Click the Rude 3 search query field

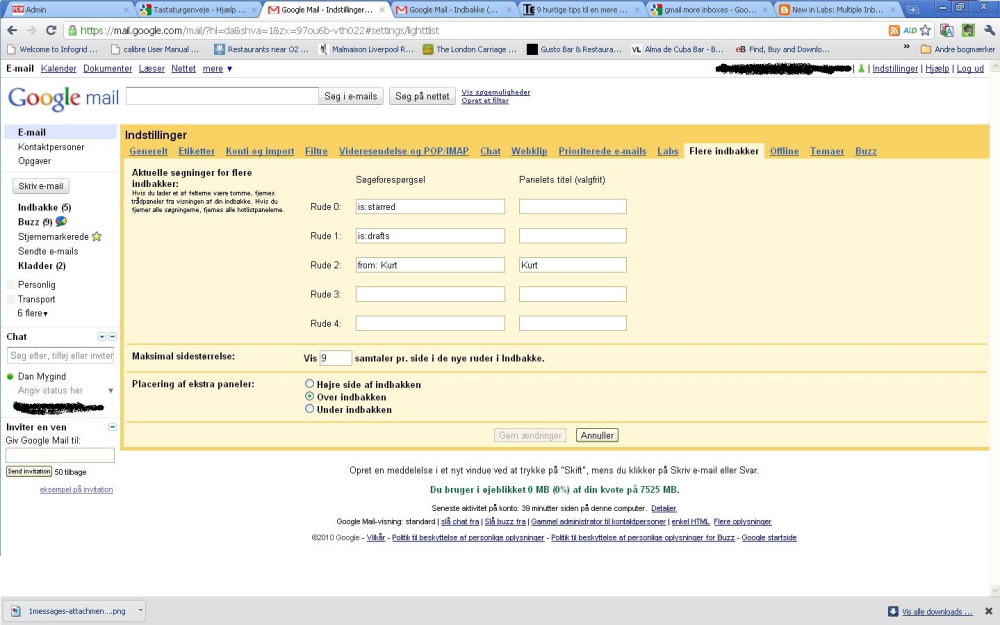point(430,294)
